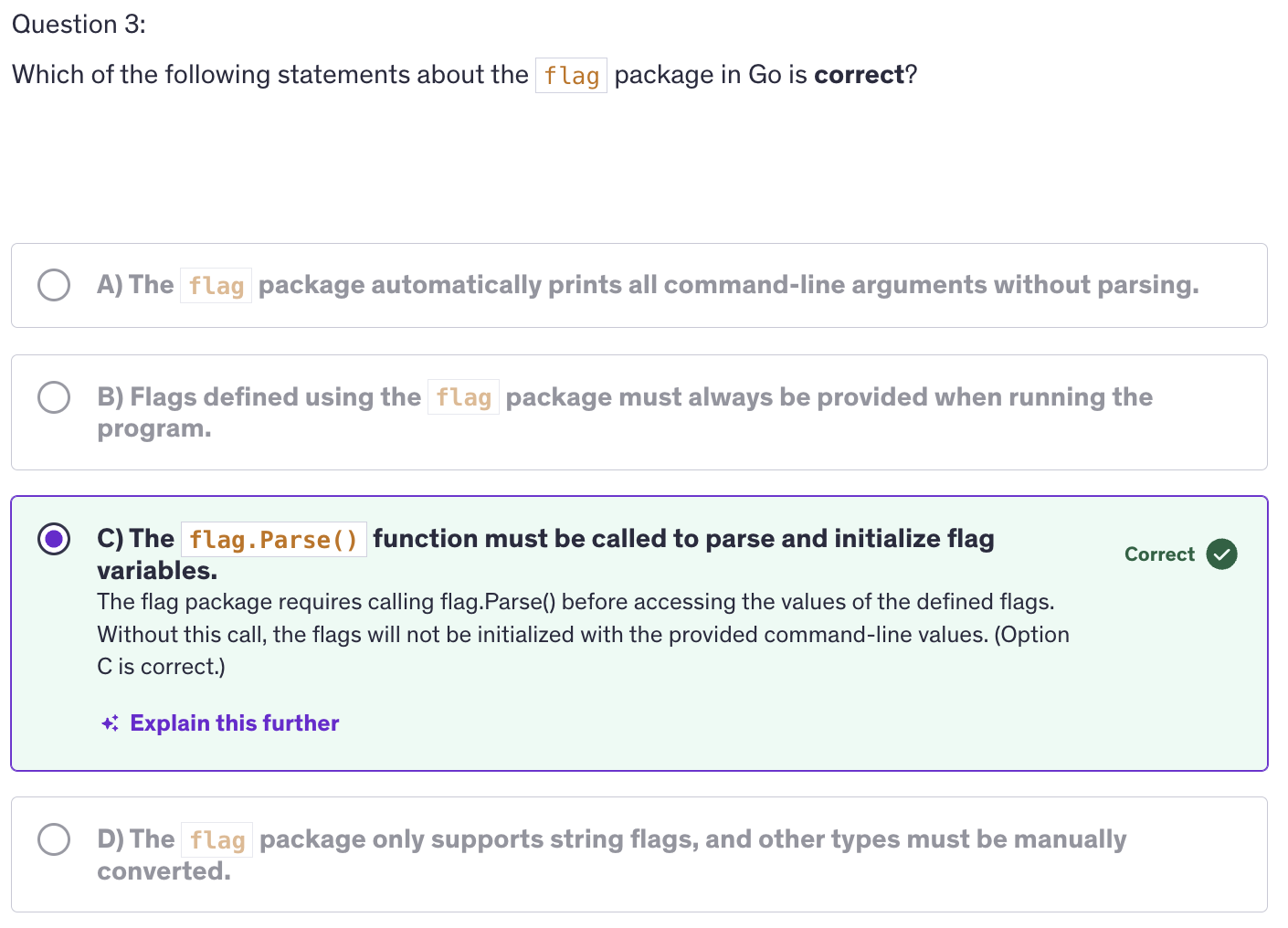The height and width of the screenshot is (928, 1288).
Task: Click the flag code chip in option A
Action: point(216,286)
